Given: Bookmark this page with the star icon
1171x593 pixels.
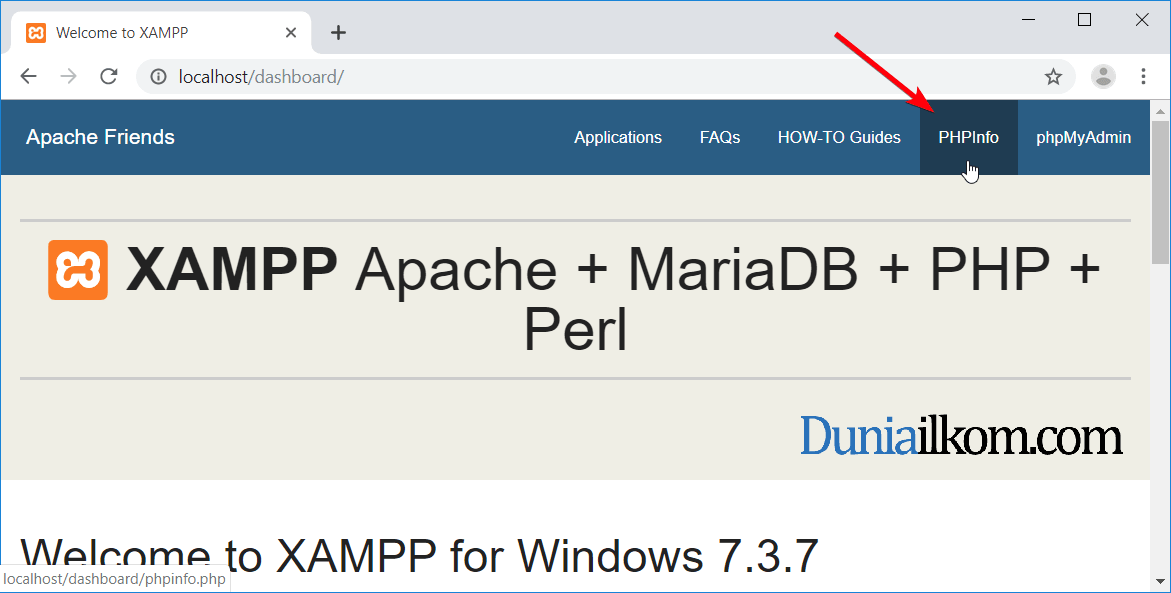Looking at the screenshot, I should pos(1053,76).
